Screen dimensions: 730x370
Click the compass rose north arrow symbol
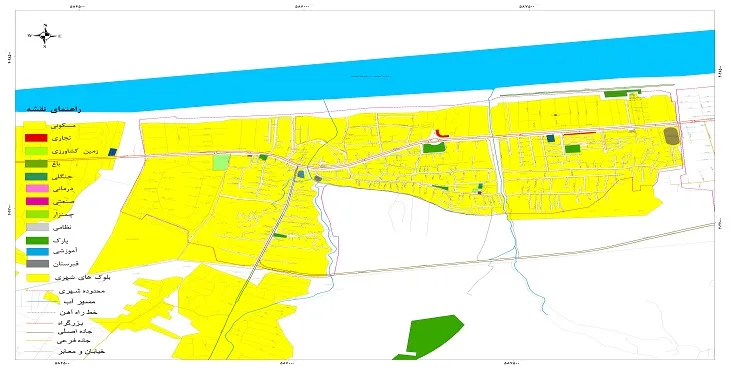pos(45,35)
